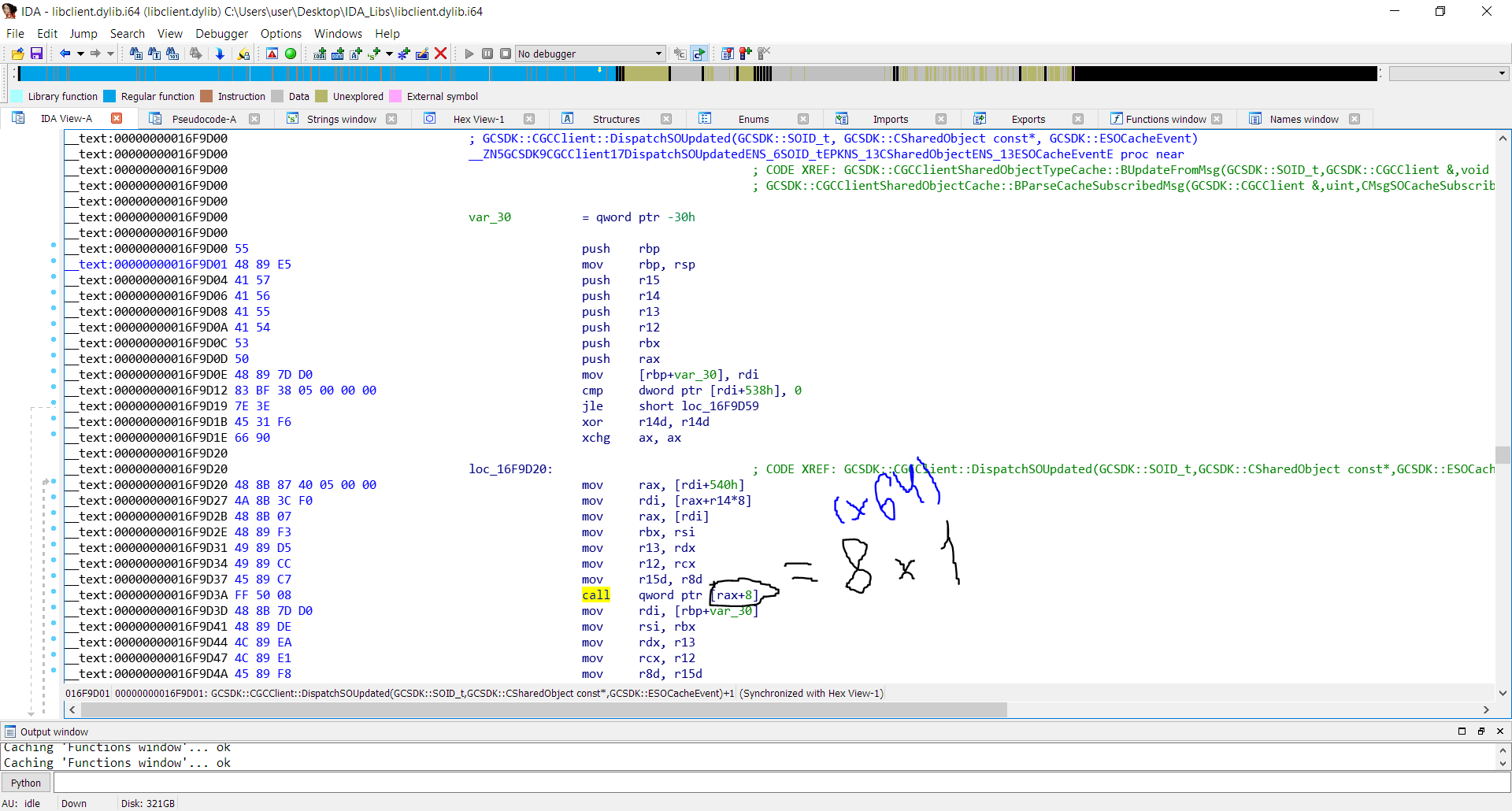Pause process with the pause button
The width and height of the screenshot is (1512, 811).
pos(487,54)
